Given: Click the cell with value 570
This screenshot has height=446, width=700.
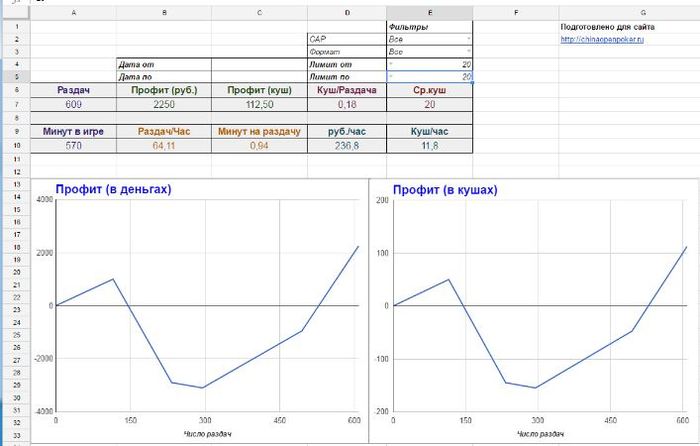Looking at the screenshot, I should click(x=73, y=146).
